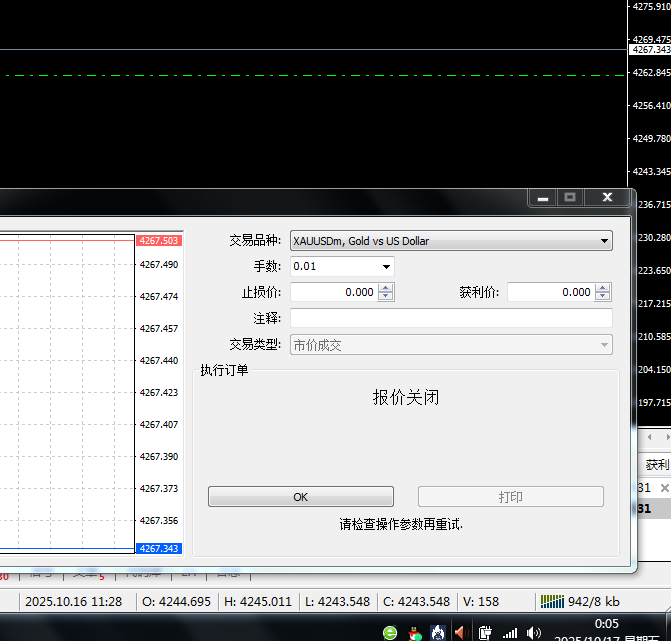Viewport: 671px width, 641px height.
Task: Click into the 止损价 value field
Action: [333, 292]
